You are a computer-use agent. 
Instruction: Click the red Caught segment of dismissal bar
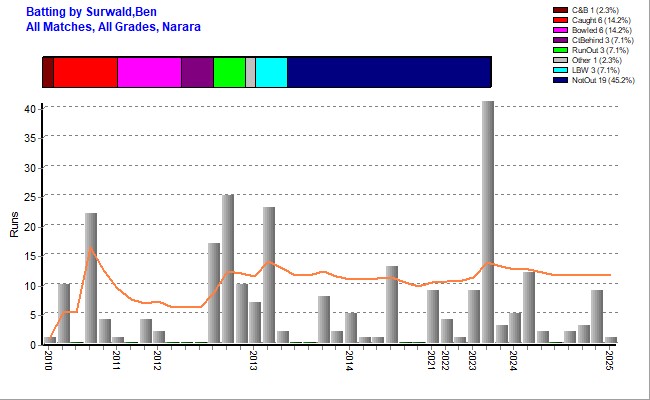tap(85, 72)
